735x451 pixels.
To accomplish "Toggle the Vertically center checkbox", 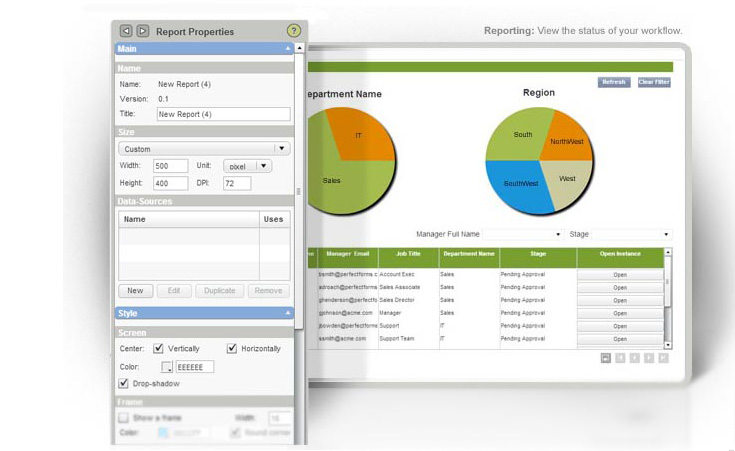I will pyautogui.click(x=158, y=348).
